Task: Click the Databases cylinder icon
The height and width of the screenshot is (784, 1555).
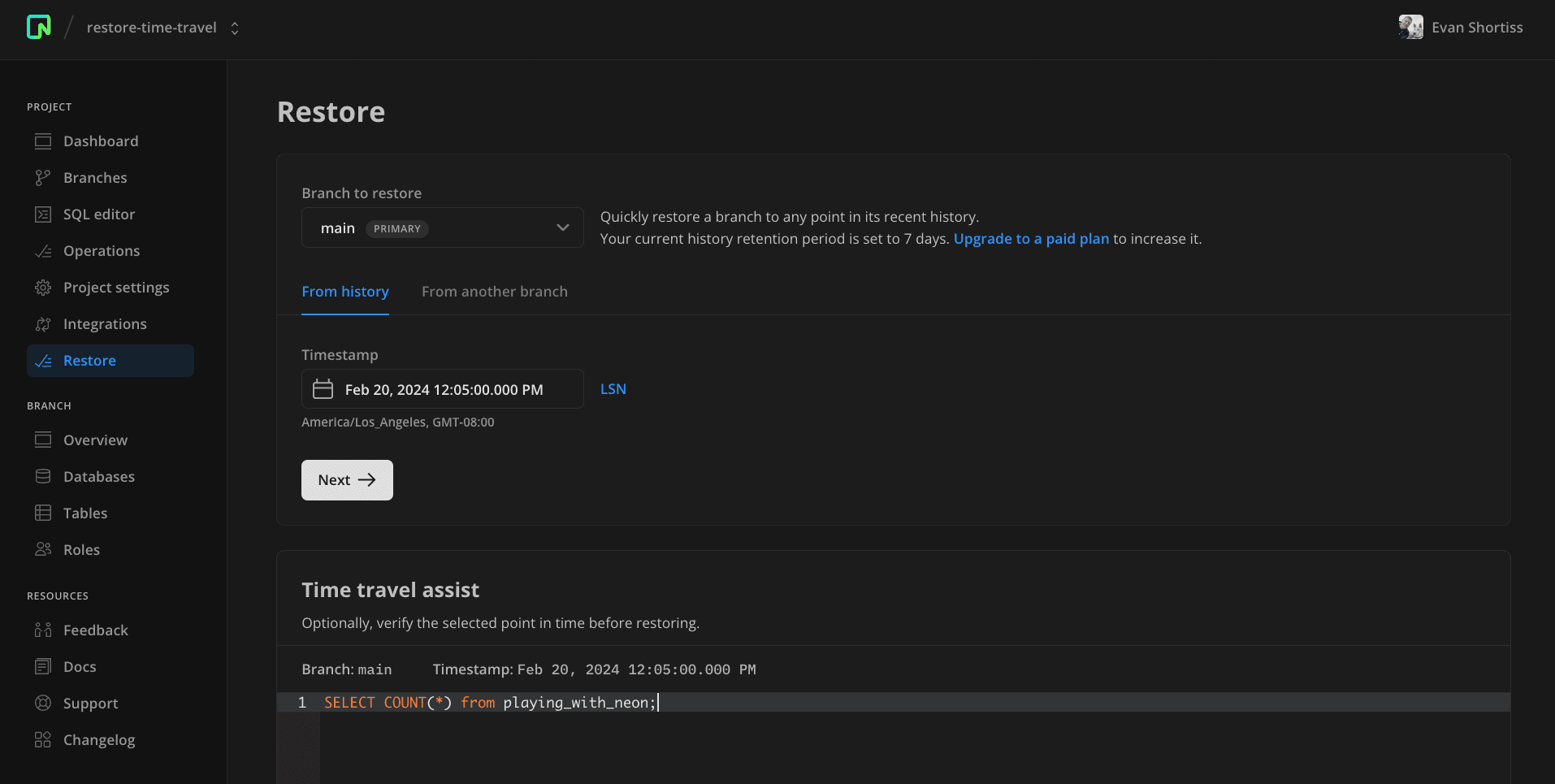Action: tap(43, 477)
